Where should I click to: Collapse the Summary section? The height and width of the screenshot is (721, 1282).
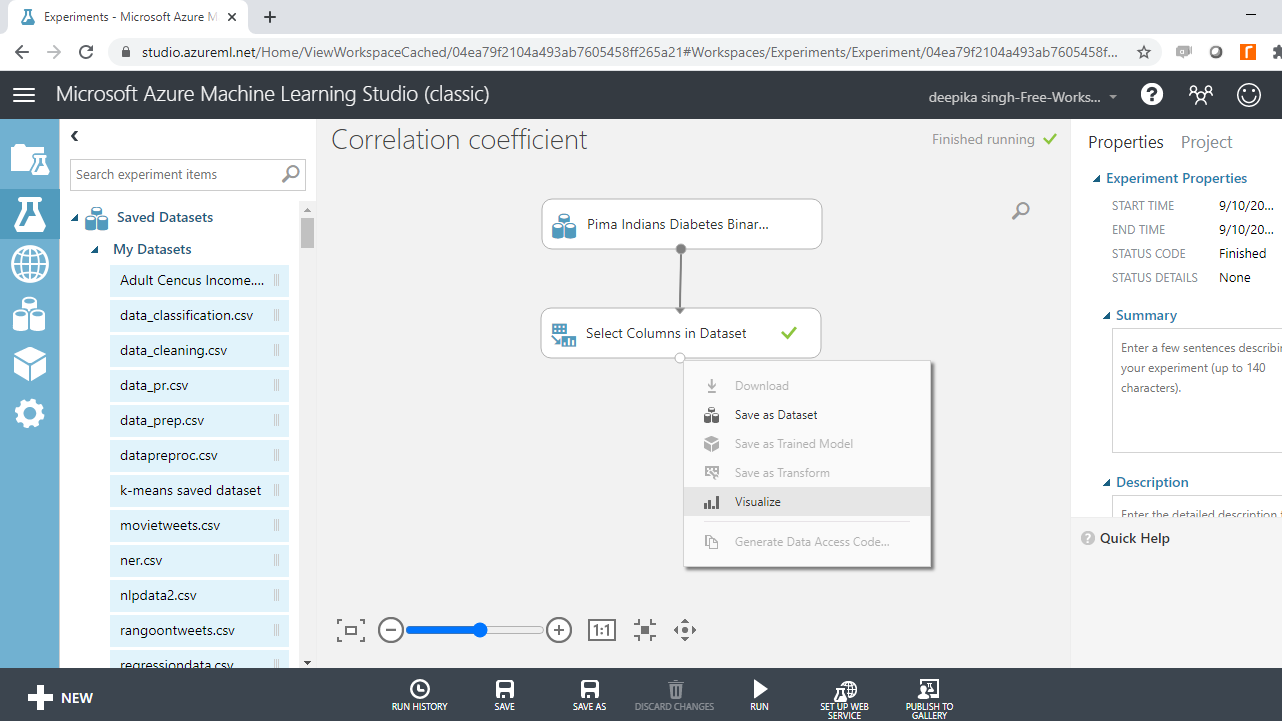point(1107,316)
